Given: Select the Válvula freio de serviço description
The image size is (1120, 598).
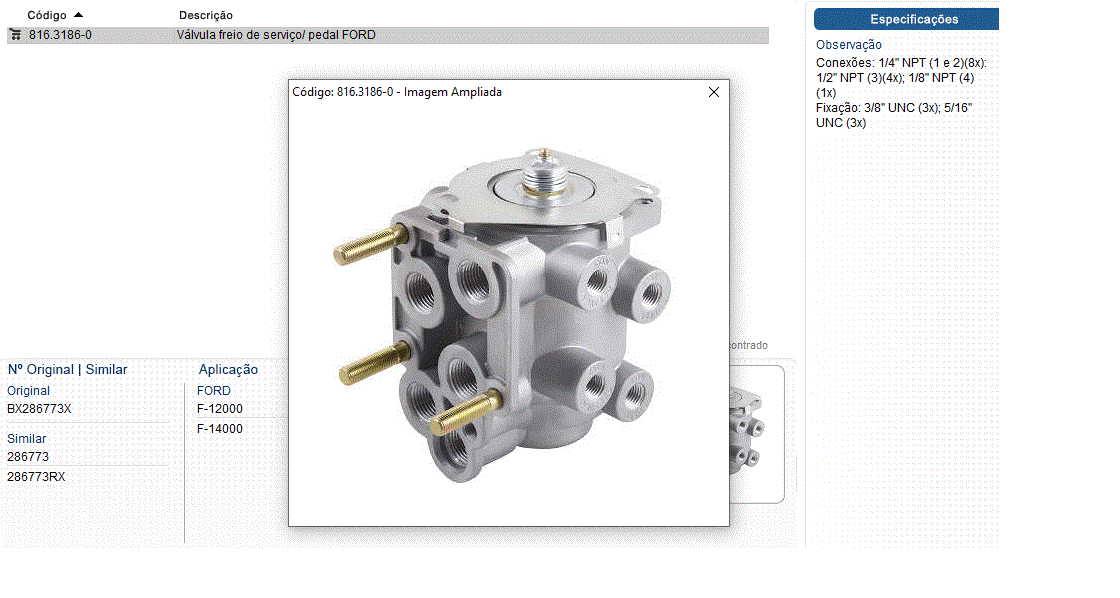Looking at the screenshot, I should [276, 35].
